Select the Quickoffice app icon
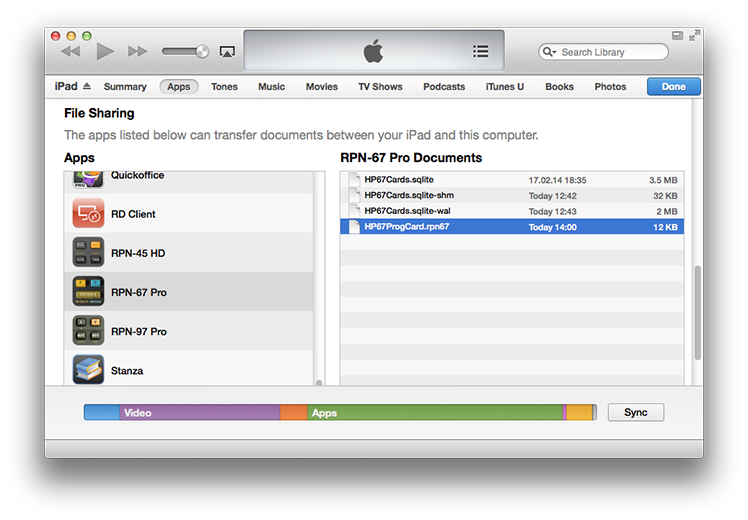The image size is (748, 520). (x=88, y=179)
